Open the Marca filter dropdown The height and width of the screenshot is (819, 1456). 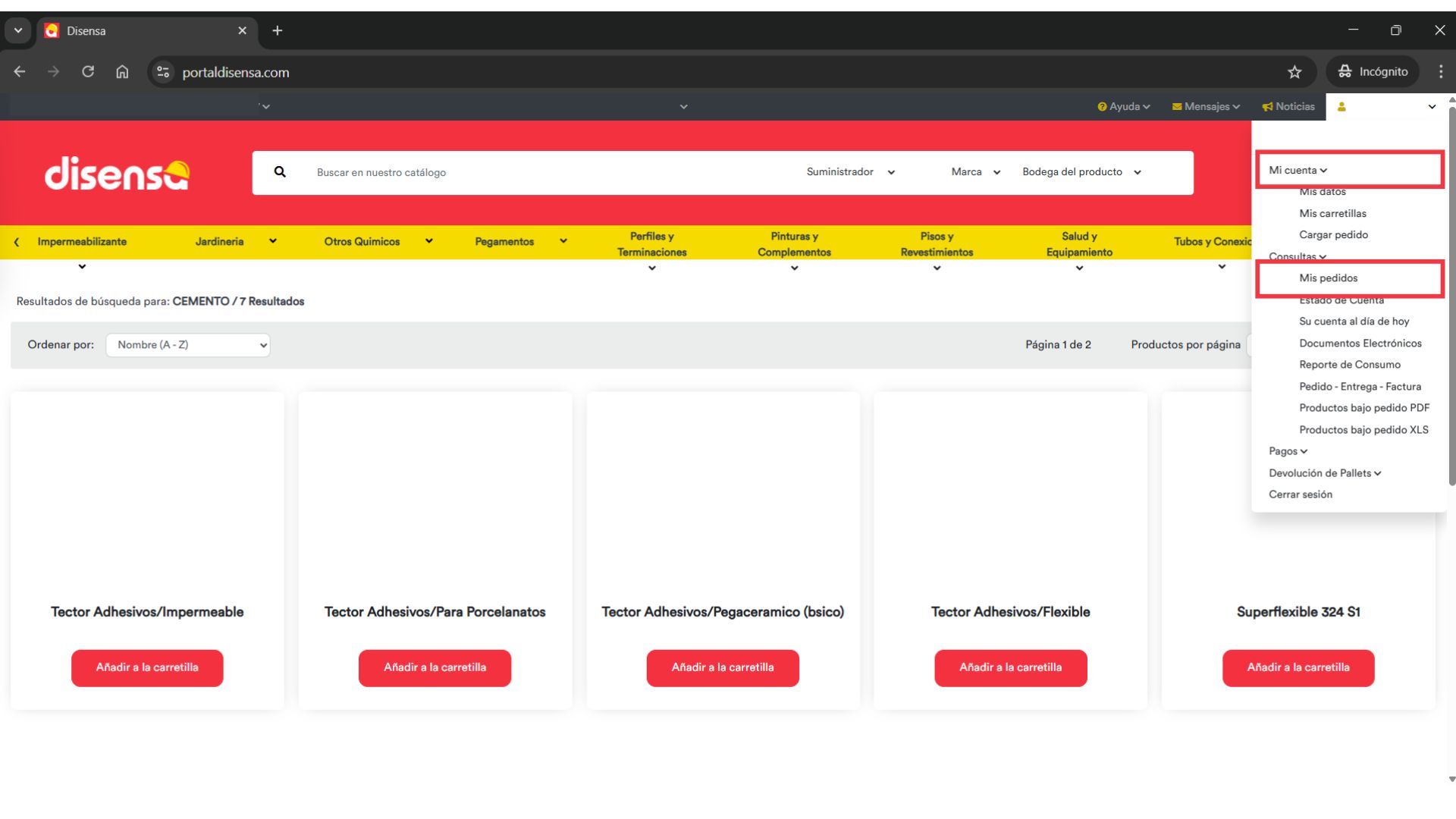click(975, 172)
